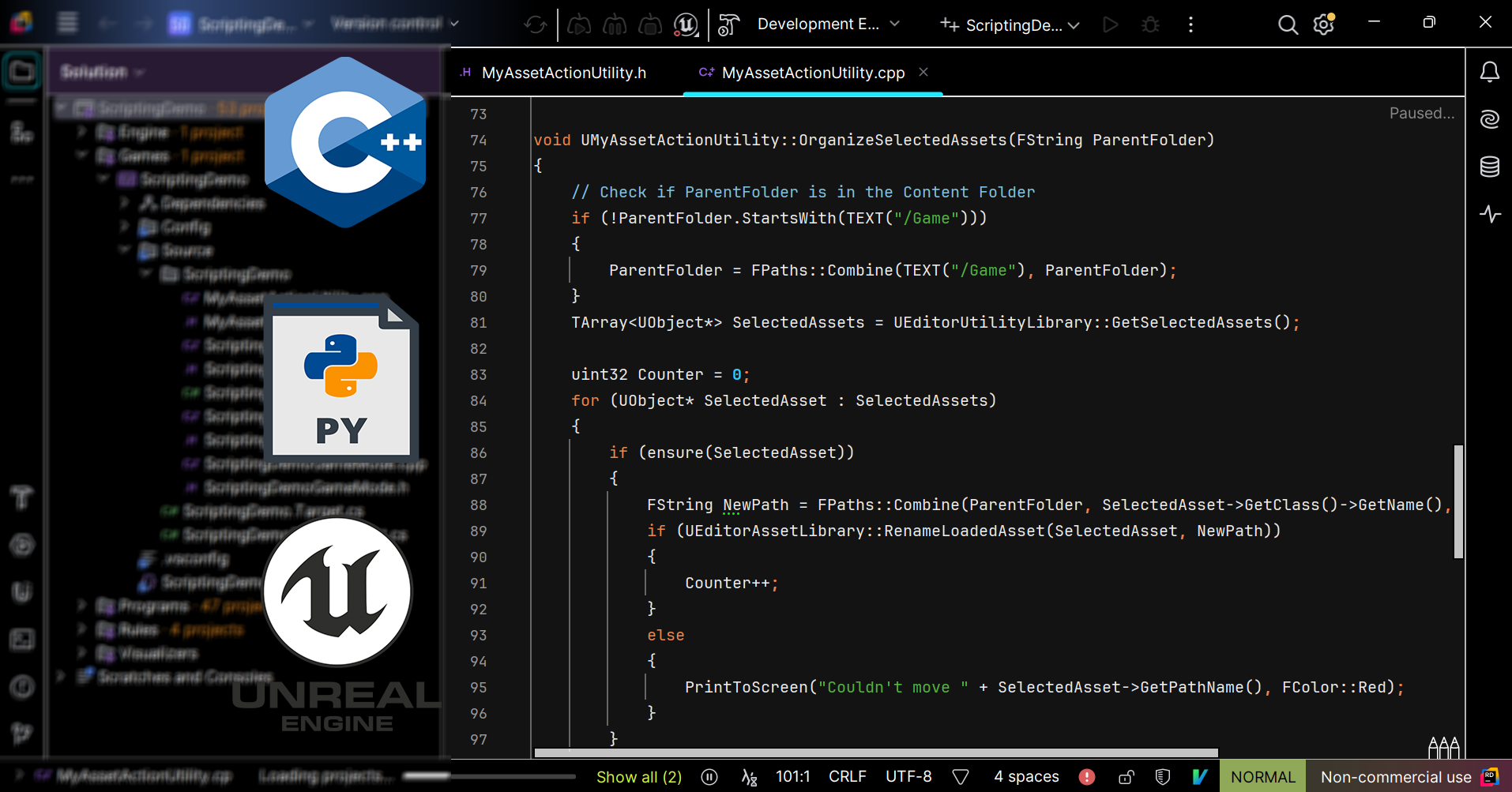Change file encoding via the UTF-8 widget
Viewport: 1512px width, 792px height.
[908, 777]
